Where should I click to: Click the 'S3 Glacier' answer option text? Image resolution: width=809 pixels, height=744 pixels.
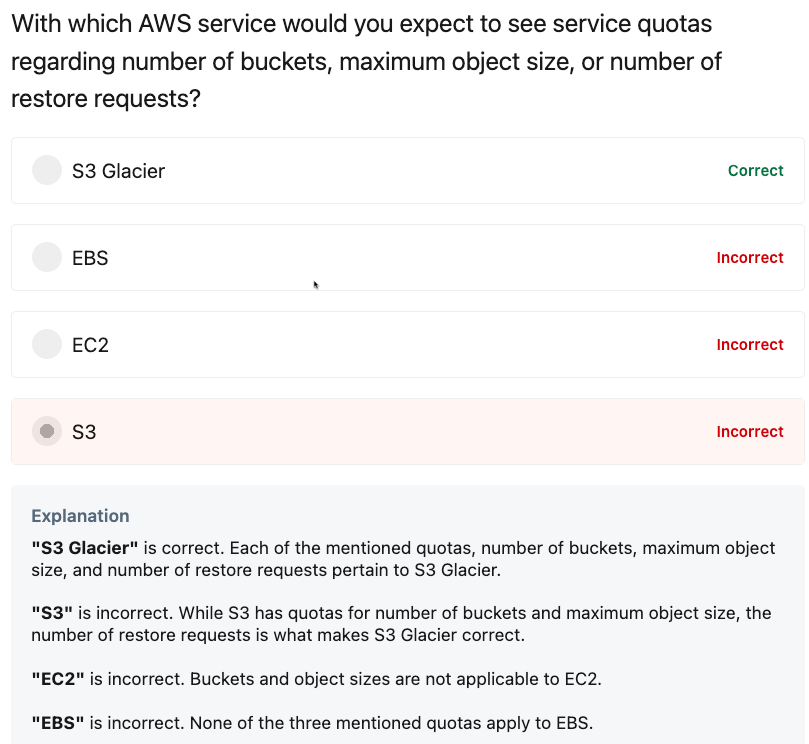tap(118, 171)
